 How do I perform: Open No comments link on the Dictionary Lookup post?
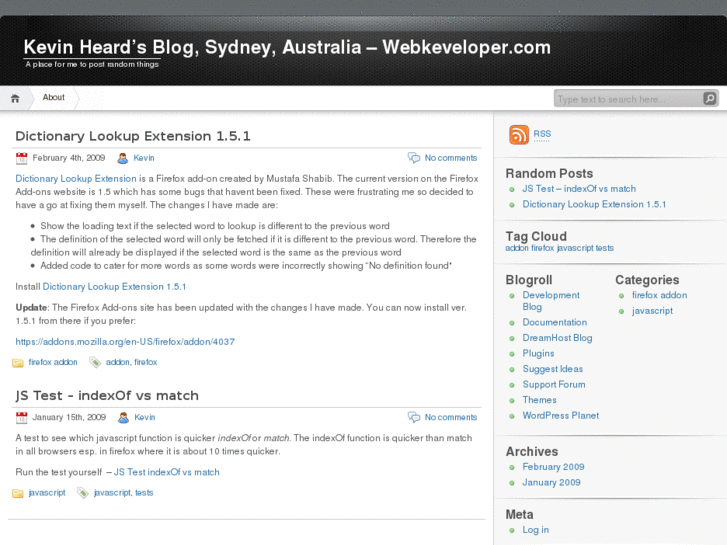[x=451, y=158]
